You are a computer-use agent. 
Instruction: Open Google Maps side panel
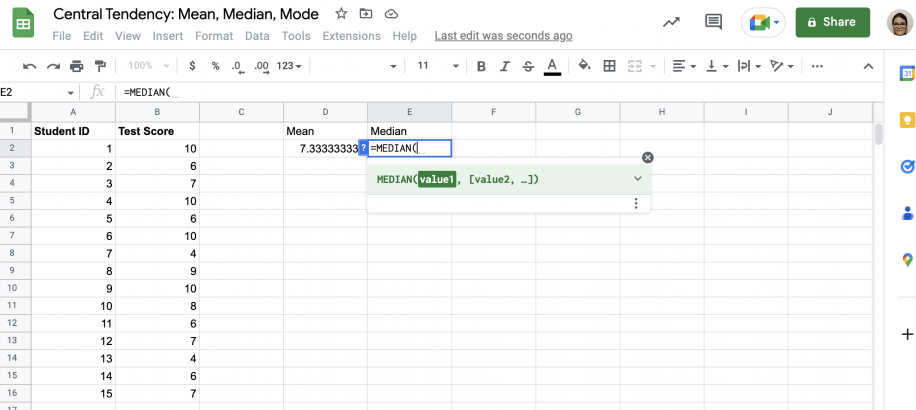(x=907, y=260)
